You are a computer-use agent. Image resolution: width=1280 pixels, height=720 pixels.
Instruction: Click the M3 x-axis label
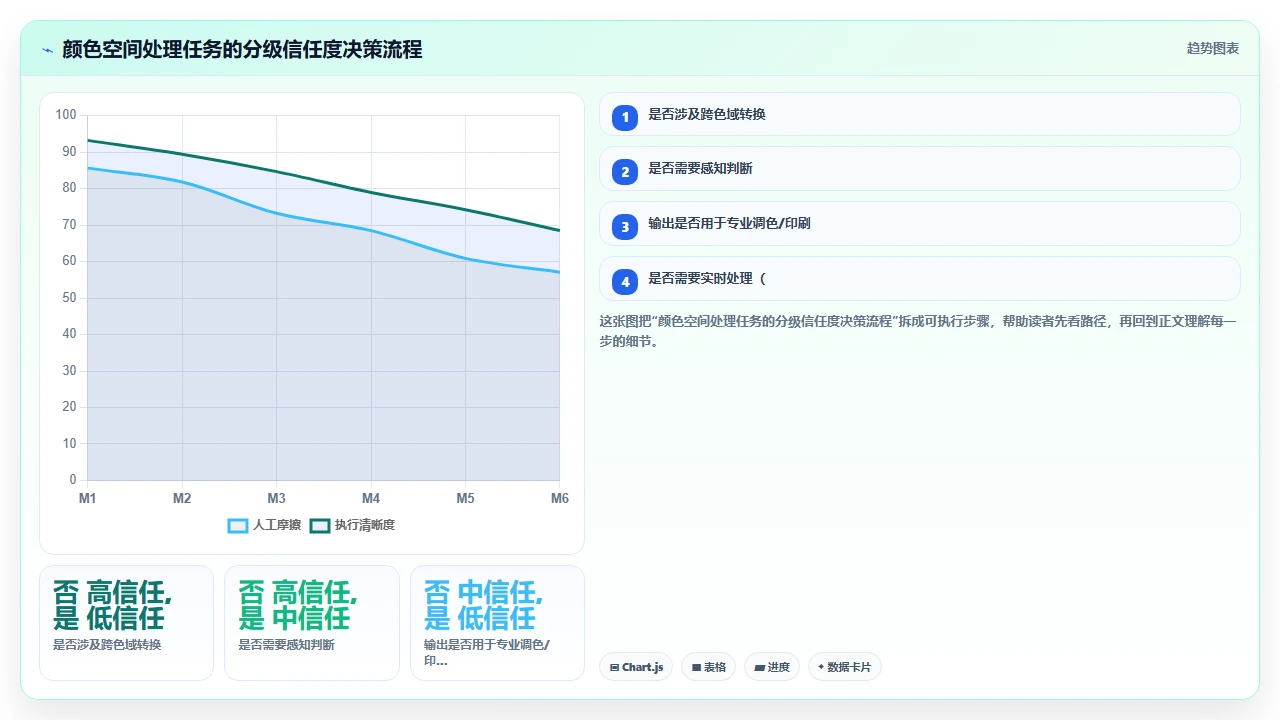pos(277,498)
